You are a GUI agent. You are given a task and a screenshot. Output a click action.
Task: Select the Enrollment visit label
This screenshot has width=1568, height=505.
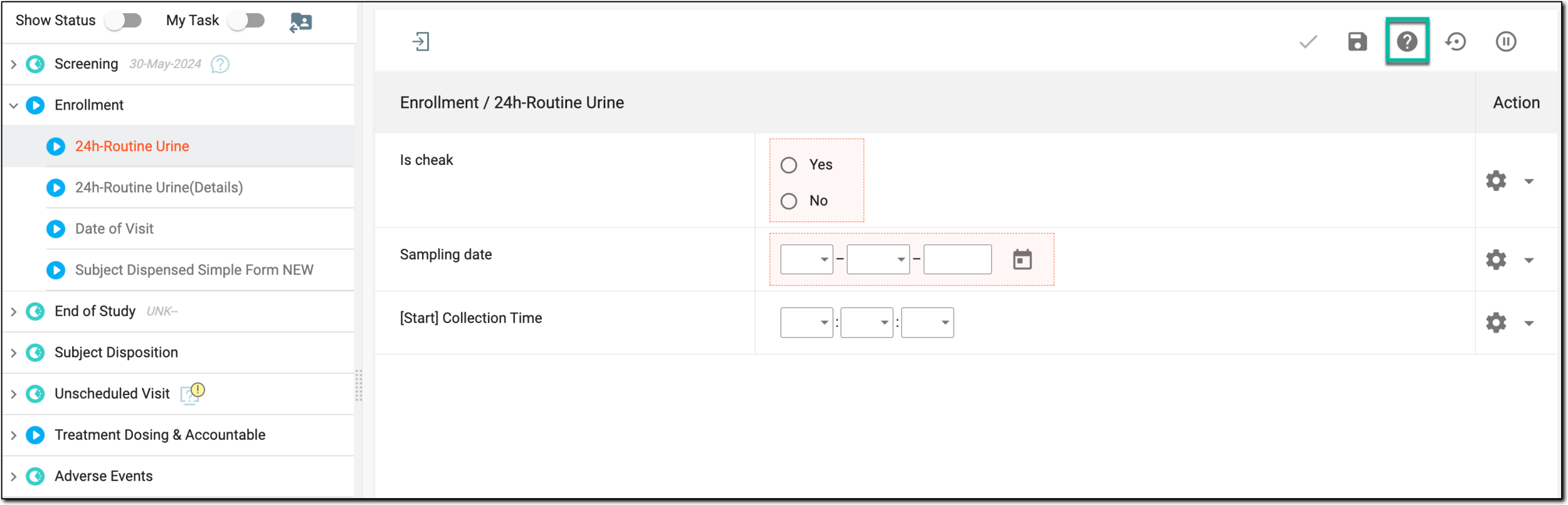coord(89,105)
